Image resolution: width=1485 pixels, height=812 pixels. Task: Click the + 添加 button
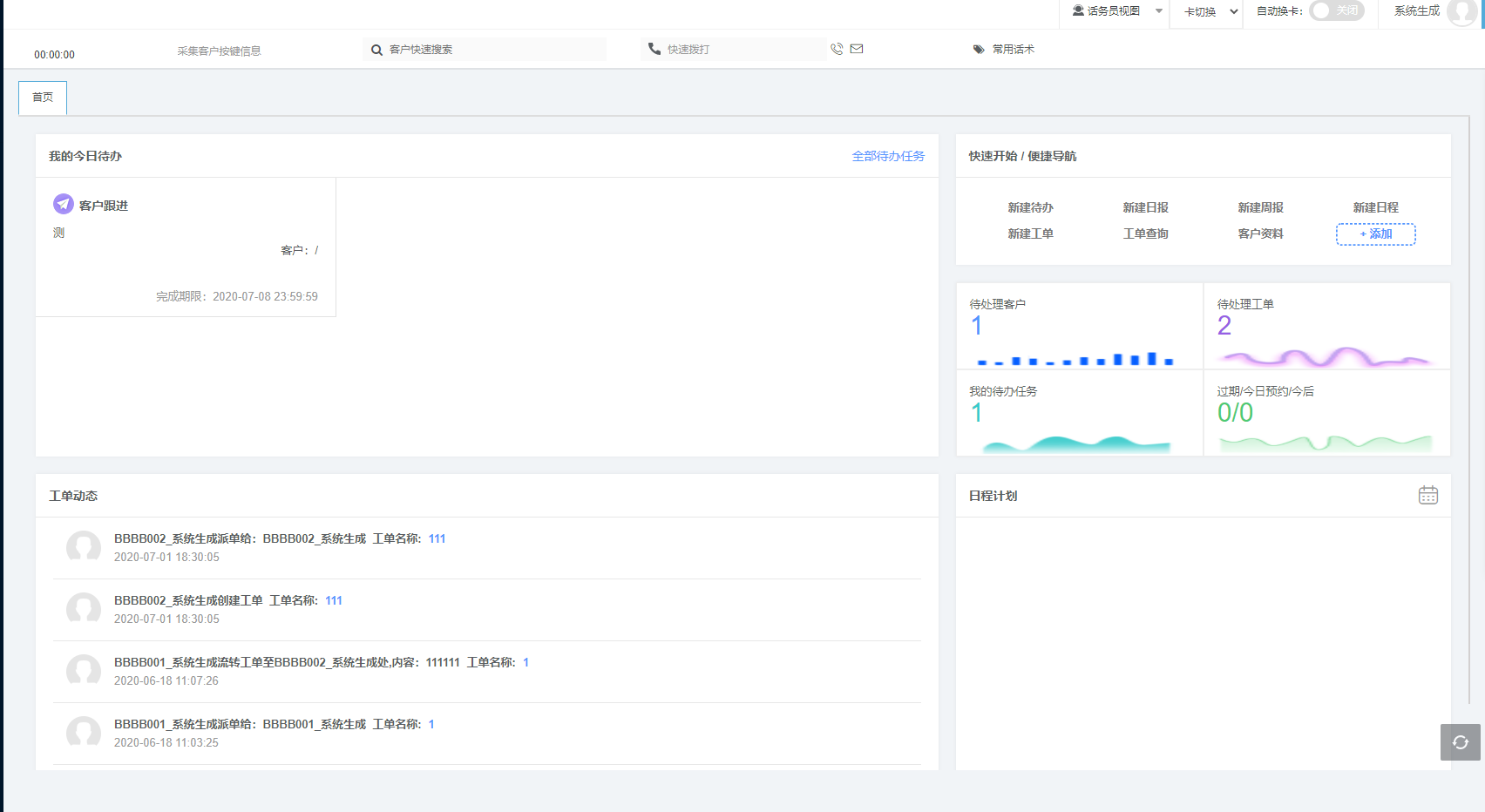point(1375,233)
